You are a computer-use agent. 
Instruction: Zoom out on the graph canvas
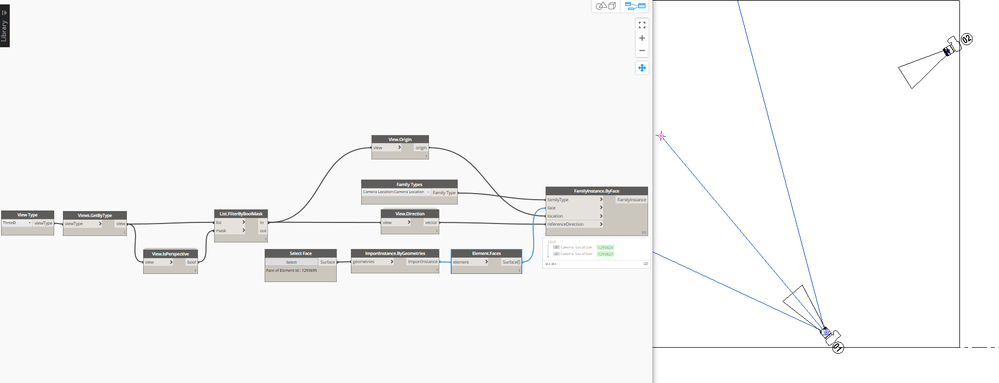642,51
